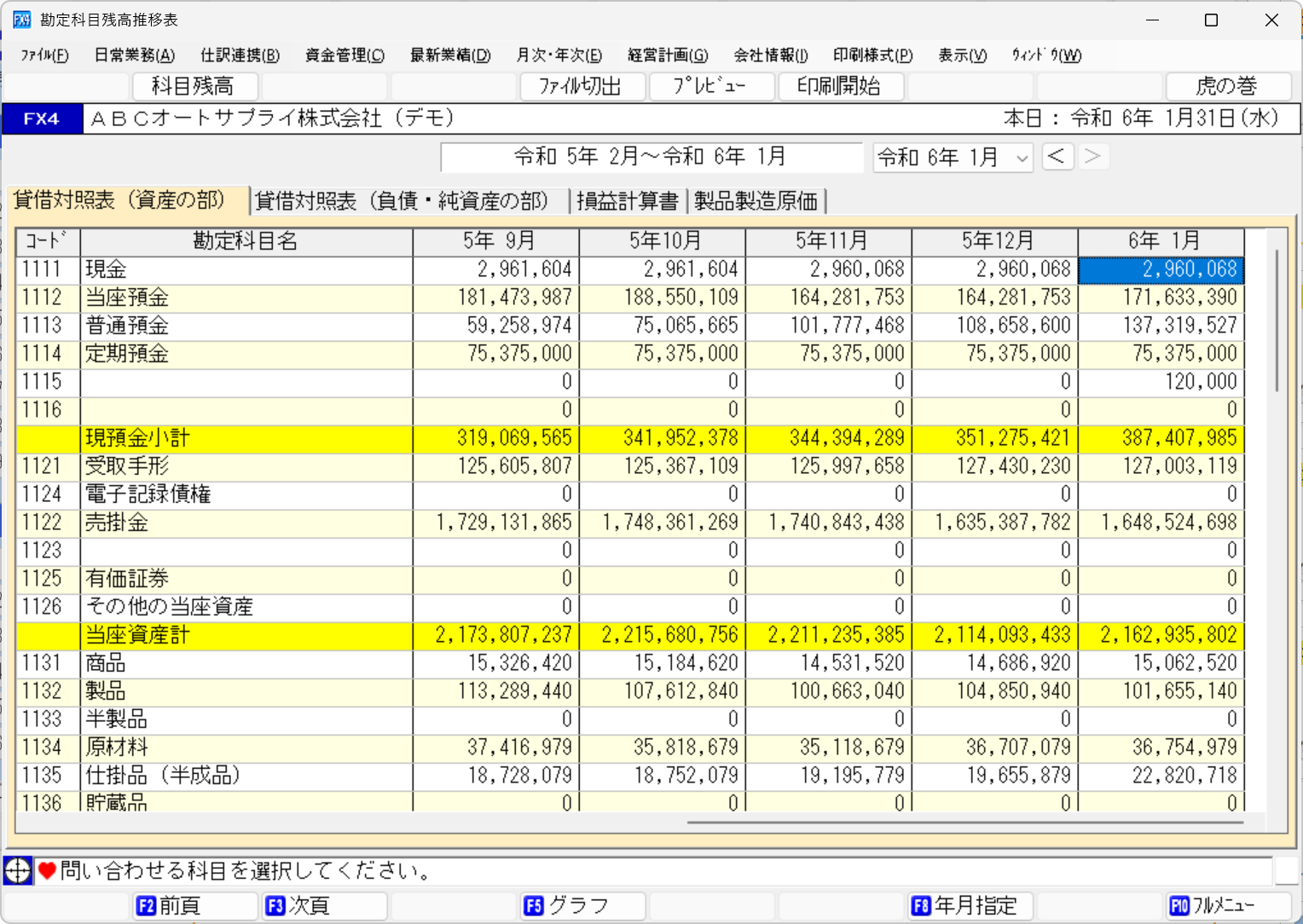Switch to the 損益計算書 tab
1303x924 pixels.
coord(627,201)
